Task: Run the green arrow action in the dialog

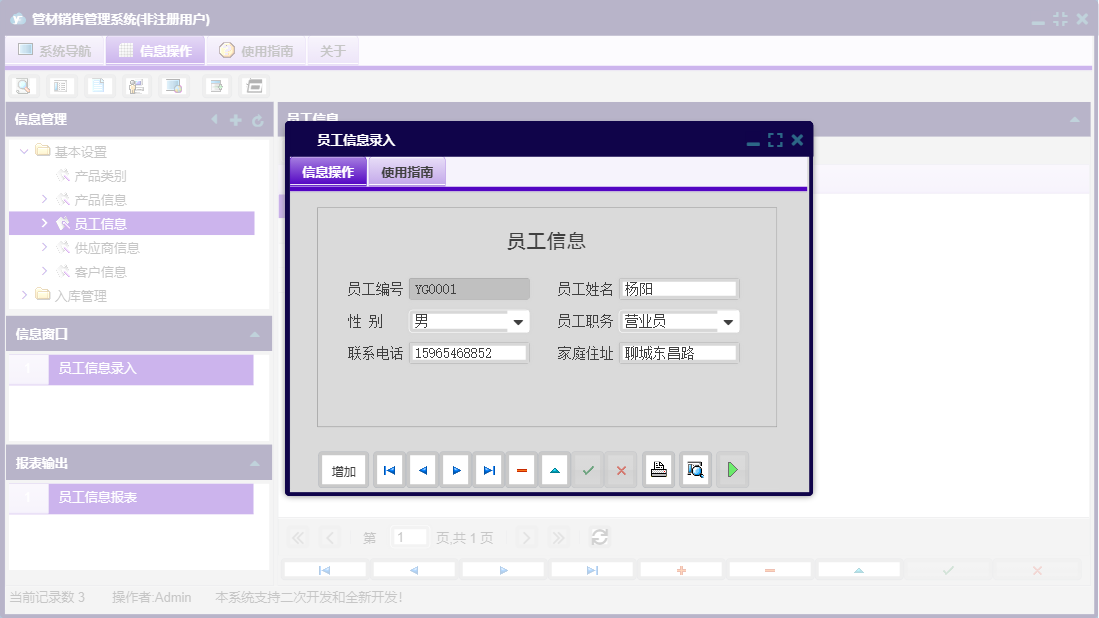Action: tap(732, 469)
